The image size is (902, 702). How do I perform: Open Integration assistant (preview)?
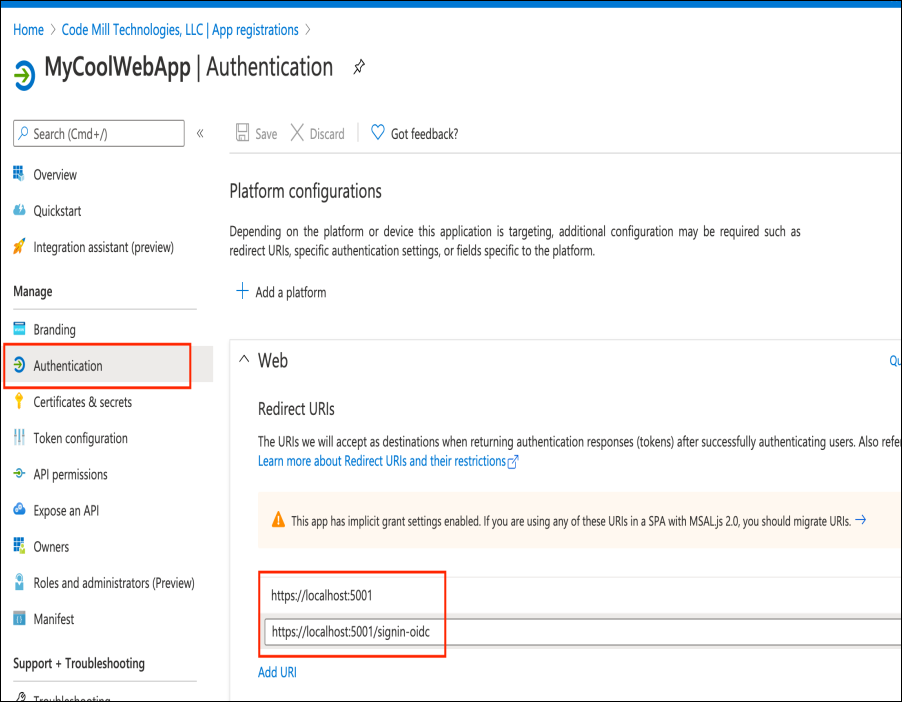coord(104,247)
